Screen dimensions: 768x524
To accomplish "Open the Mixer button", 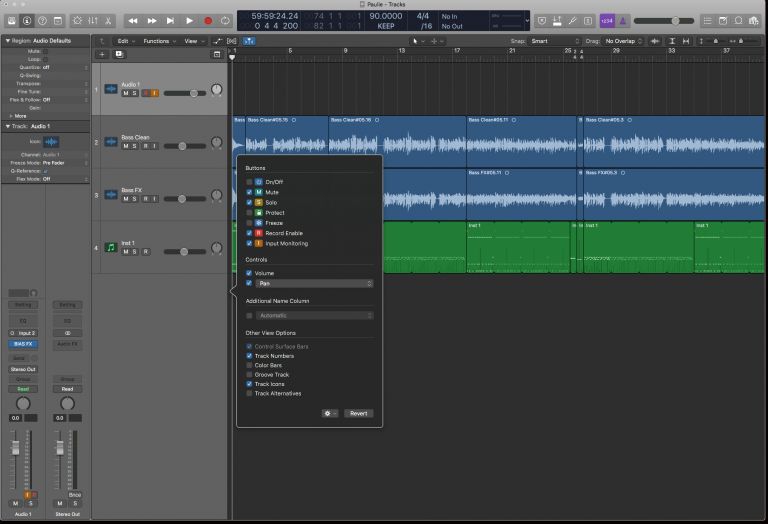I will (93, 21).
